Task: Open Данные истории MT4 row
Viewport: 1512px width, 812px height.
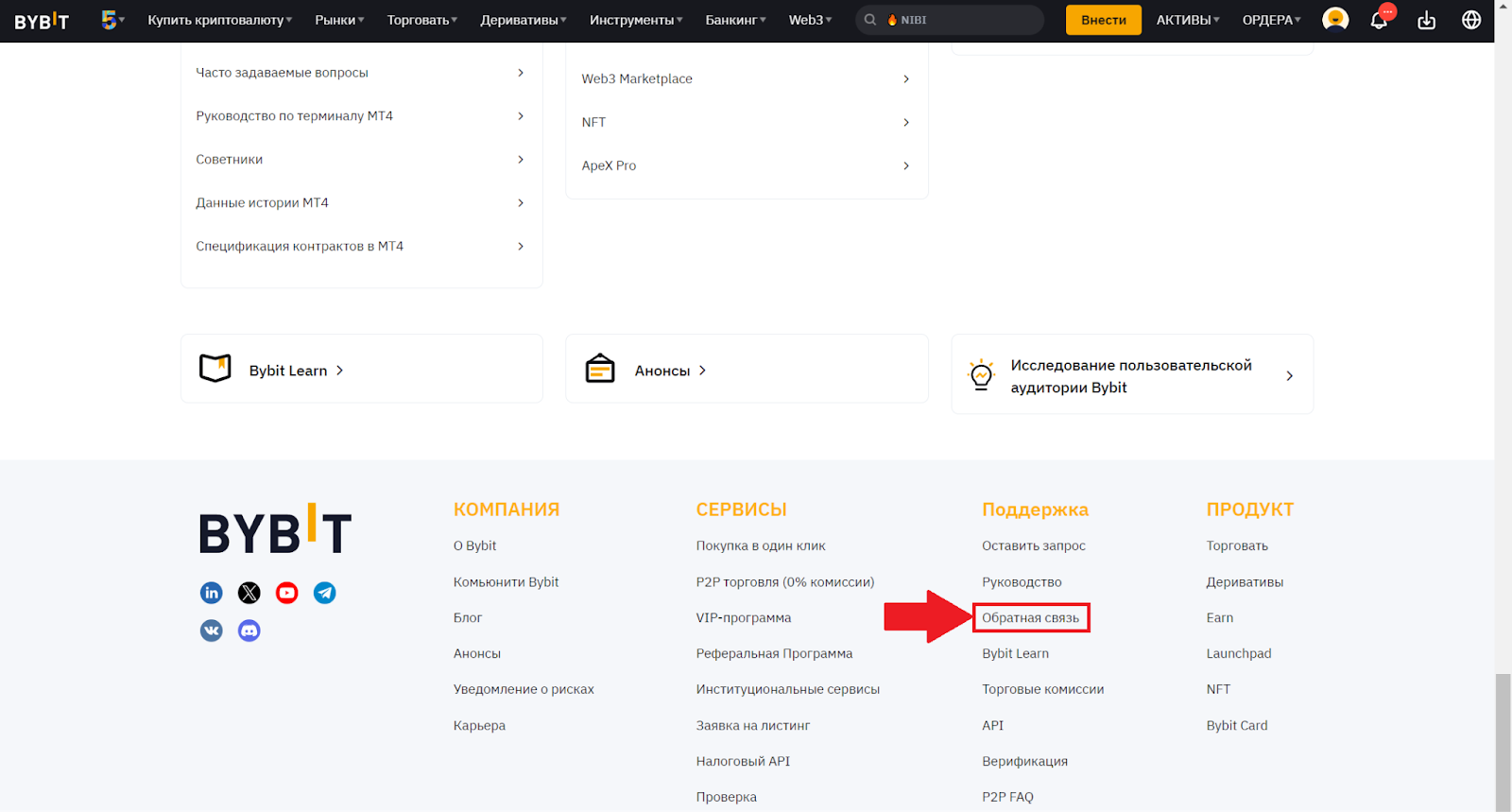Action: 361,203
